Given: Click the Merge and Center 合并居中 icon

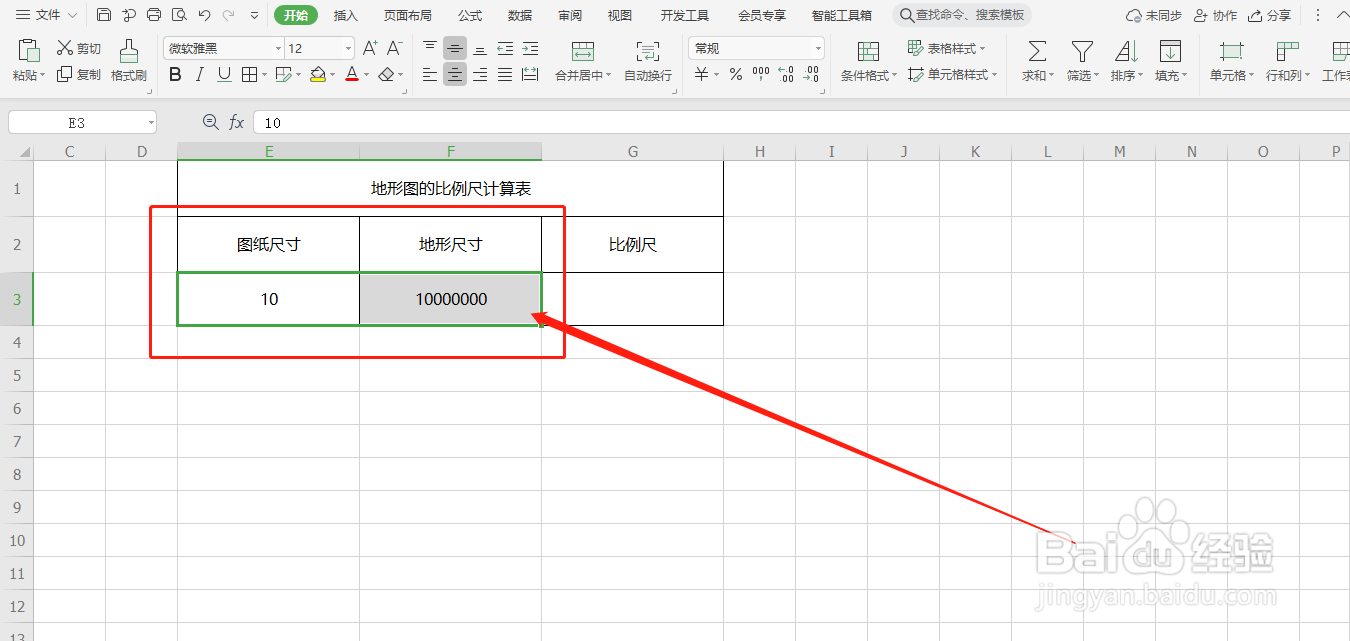Looking at the screenshot, I should 582,52.
